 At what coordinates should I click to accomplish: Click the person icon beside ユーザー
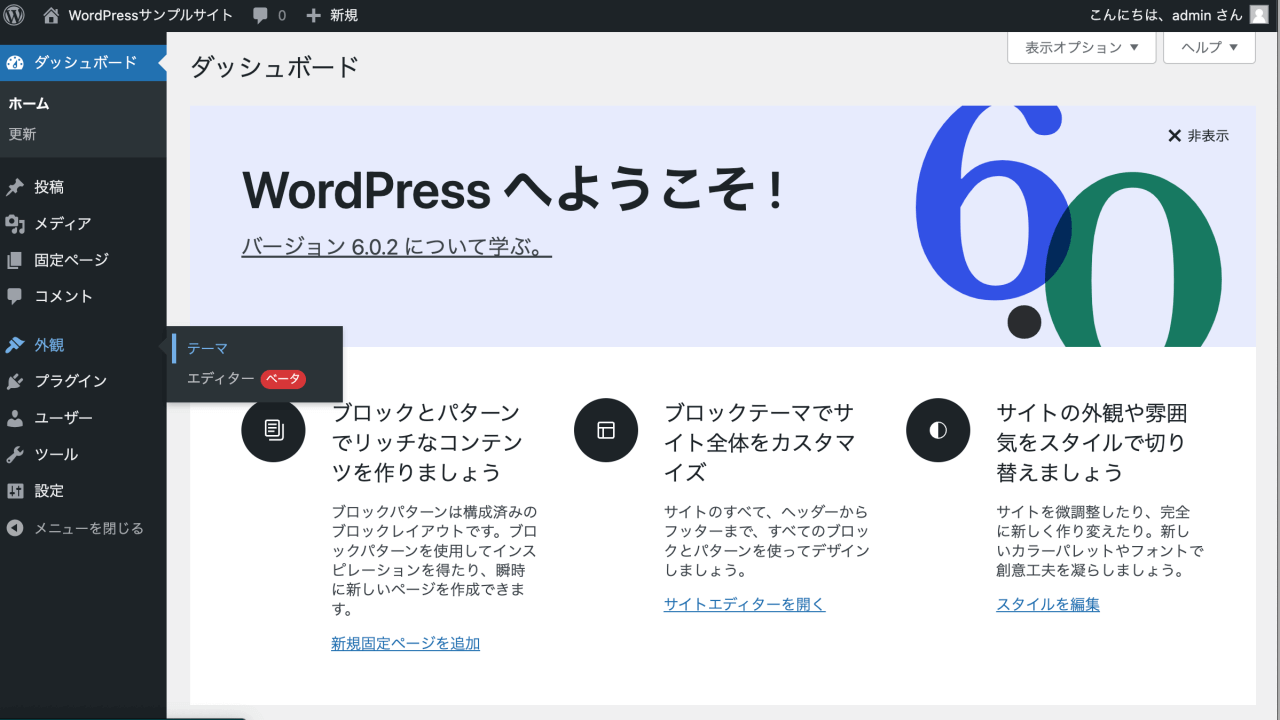click(x=15, y=418)
